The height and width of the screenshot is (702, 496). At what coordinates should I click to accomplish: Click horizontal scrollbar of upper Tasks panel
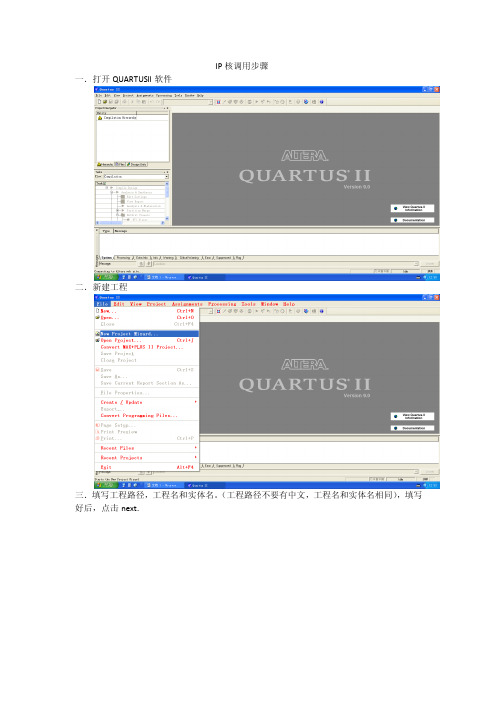[130, 223]
